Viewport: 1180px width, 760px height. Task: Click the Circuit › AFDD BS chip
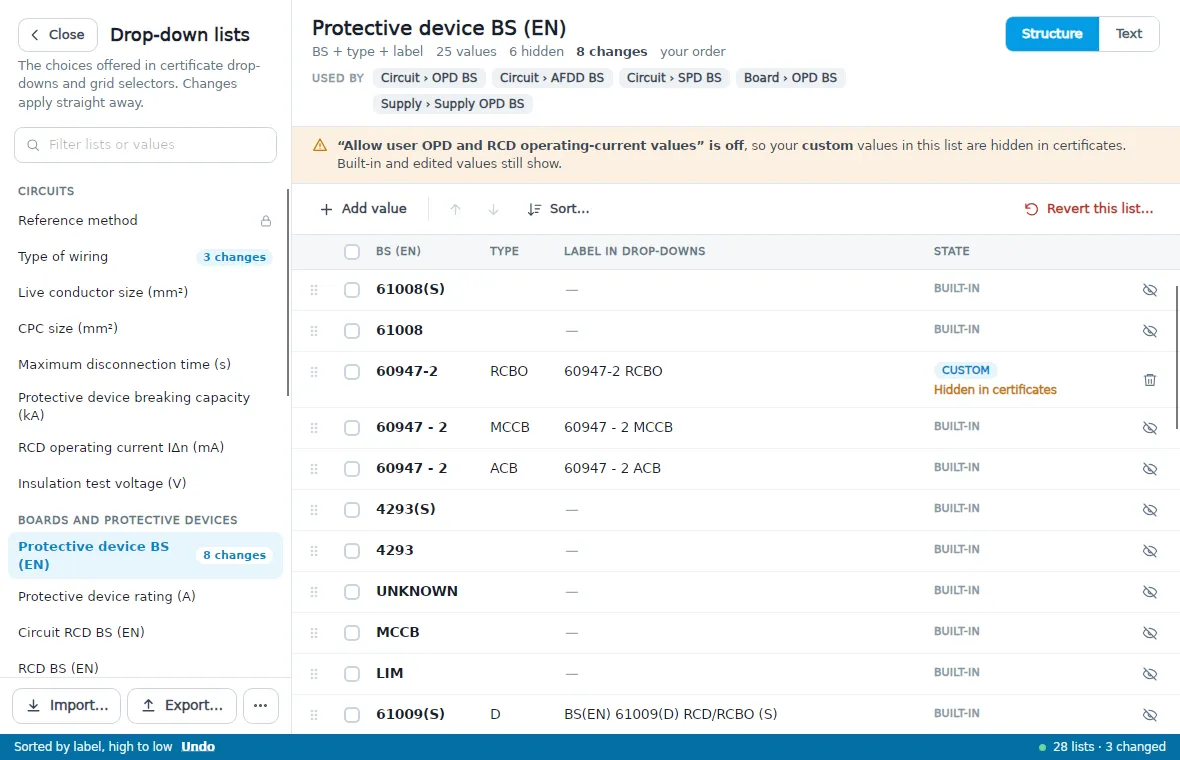point(552,78)
